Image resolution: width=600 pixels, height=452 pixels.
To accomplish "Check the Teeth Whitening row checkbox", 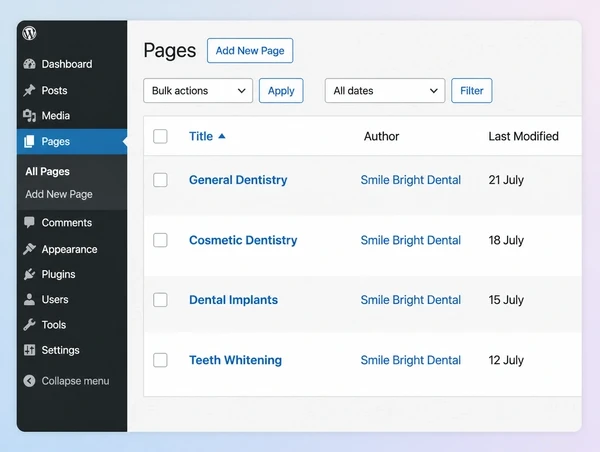I will [160, 360].
